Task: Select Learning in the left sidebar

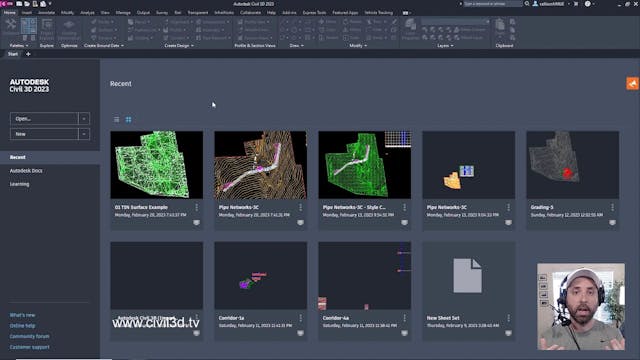Action: coord(19,184)
